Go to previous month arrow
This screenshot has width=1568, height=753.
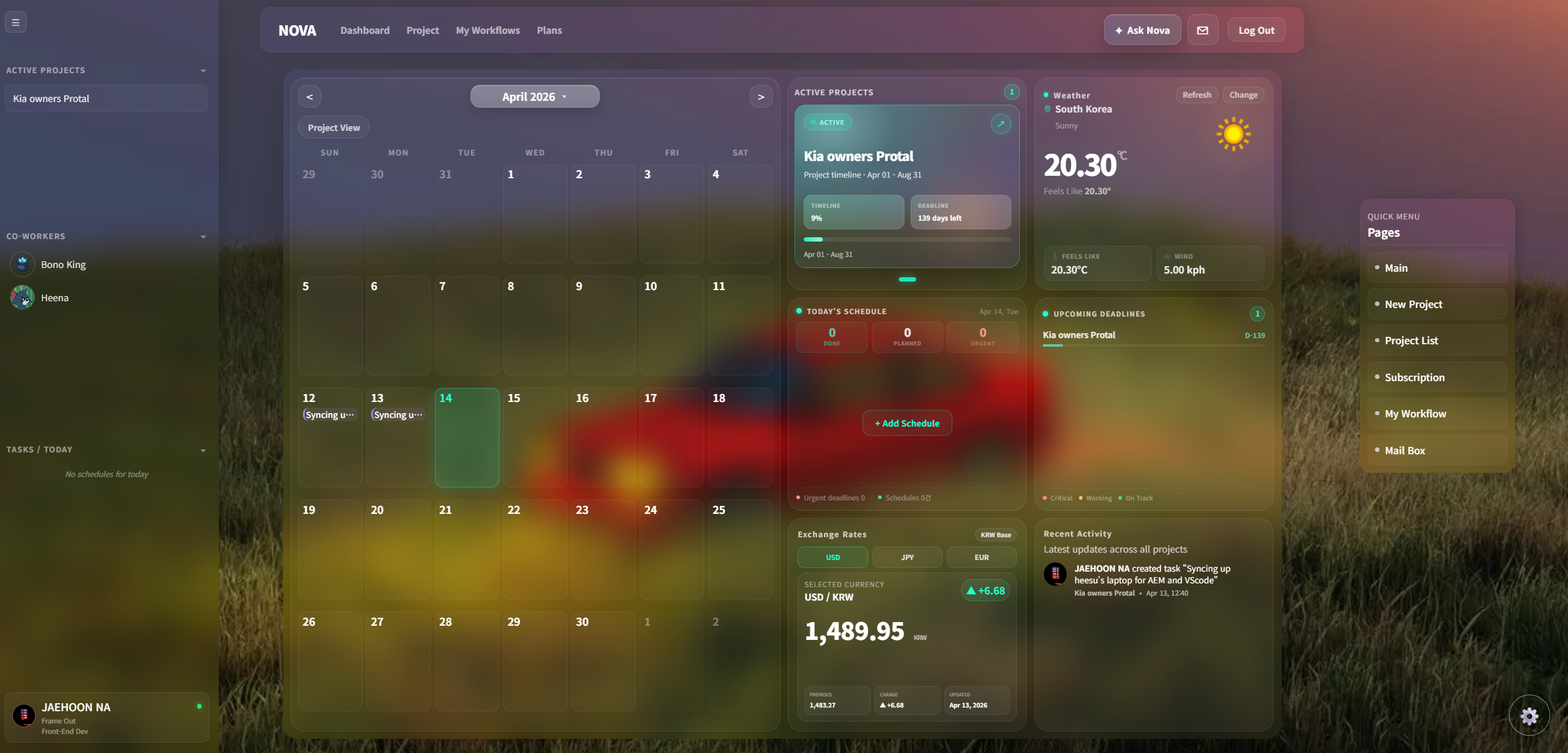310,97
